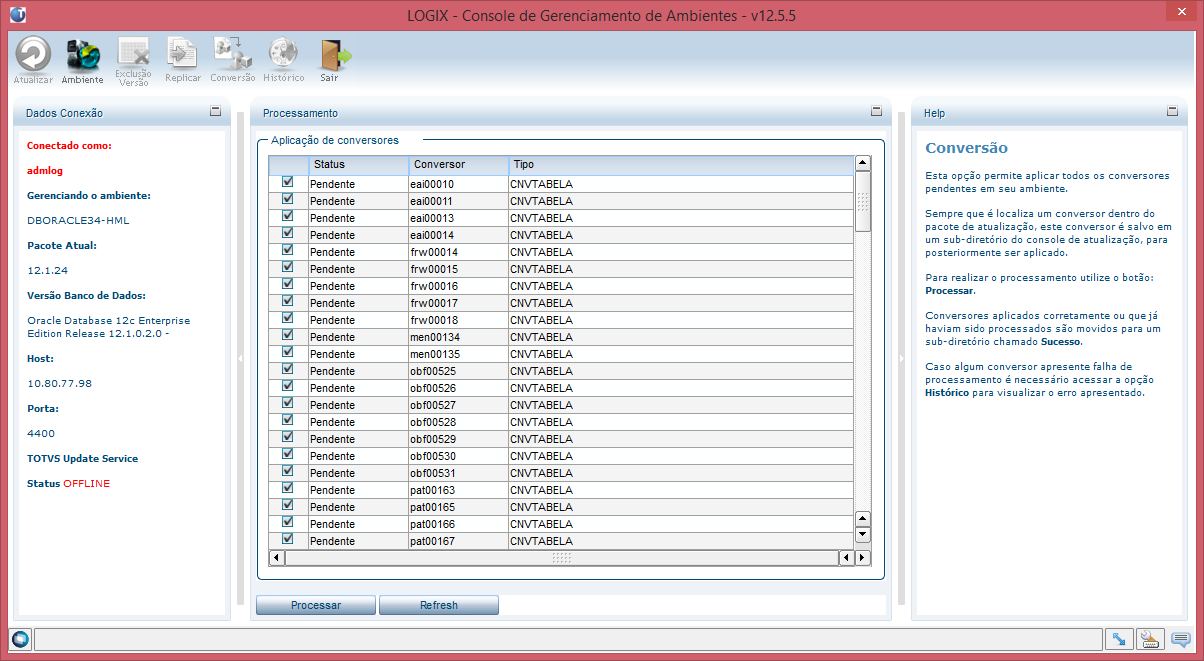Click the checkbox column header
1204x661 pixels.
pyautogui.click(x=288, y=164)
